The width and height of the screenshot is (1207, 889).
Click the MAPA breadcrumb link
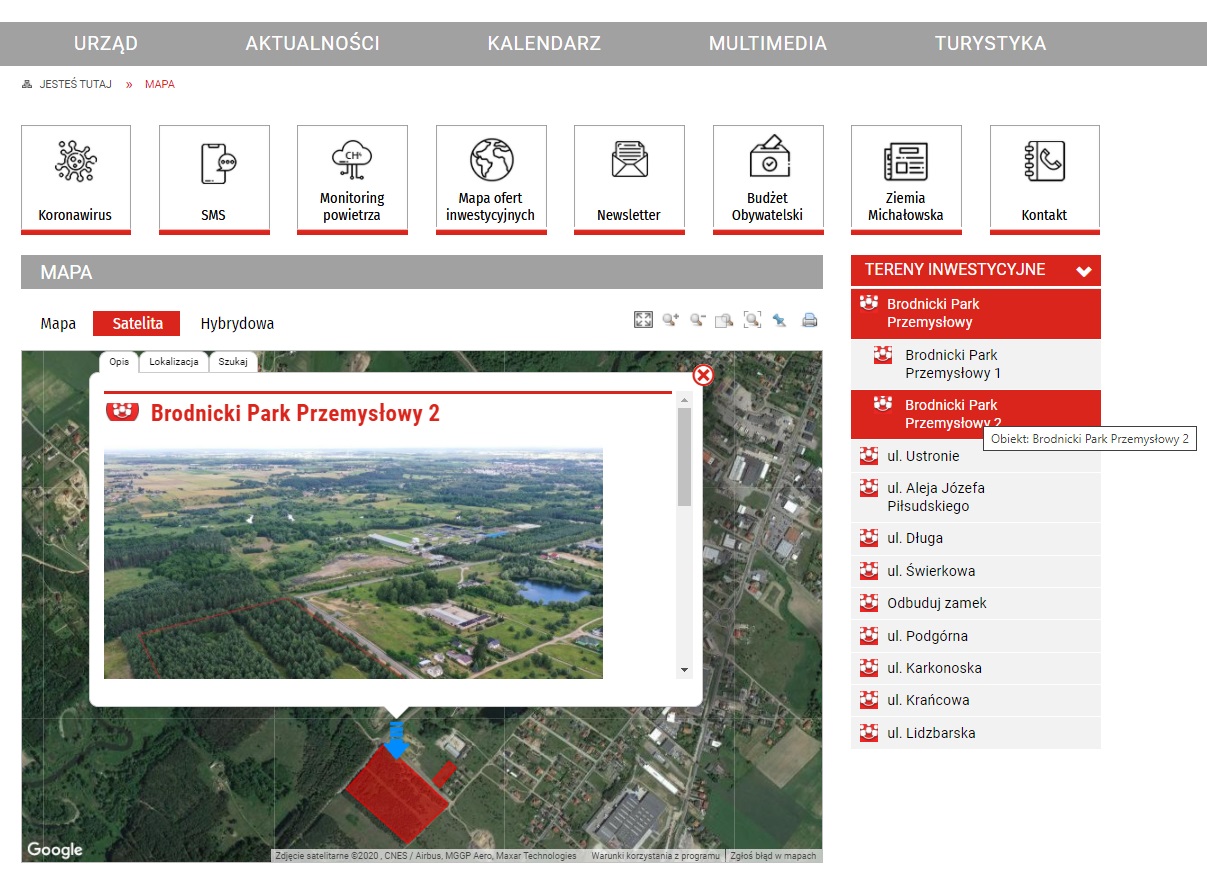160,84
